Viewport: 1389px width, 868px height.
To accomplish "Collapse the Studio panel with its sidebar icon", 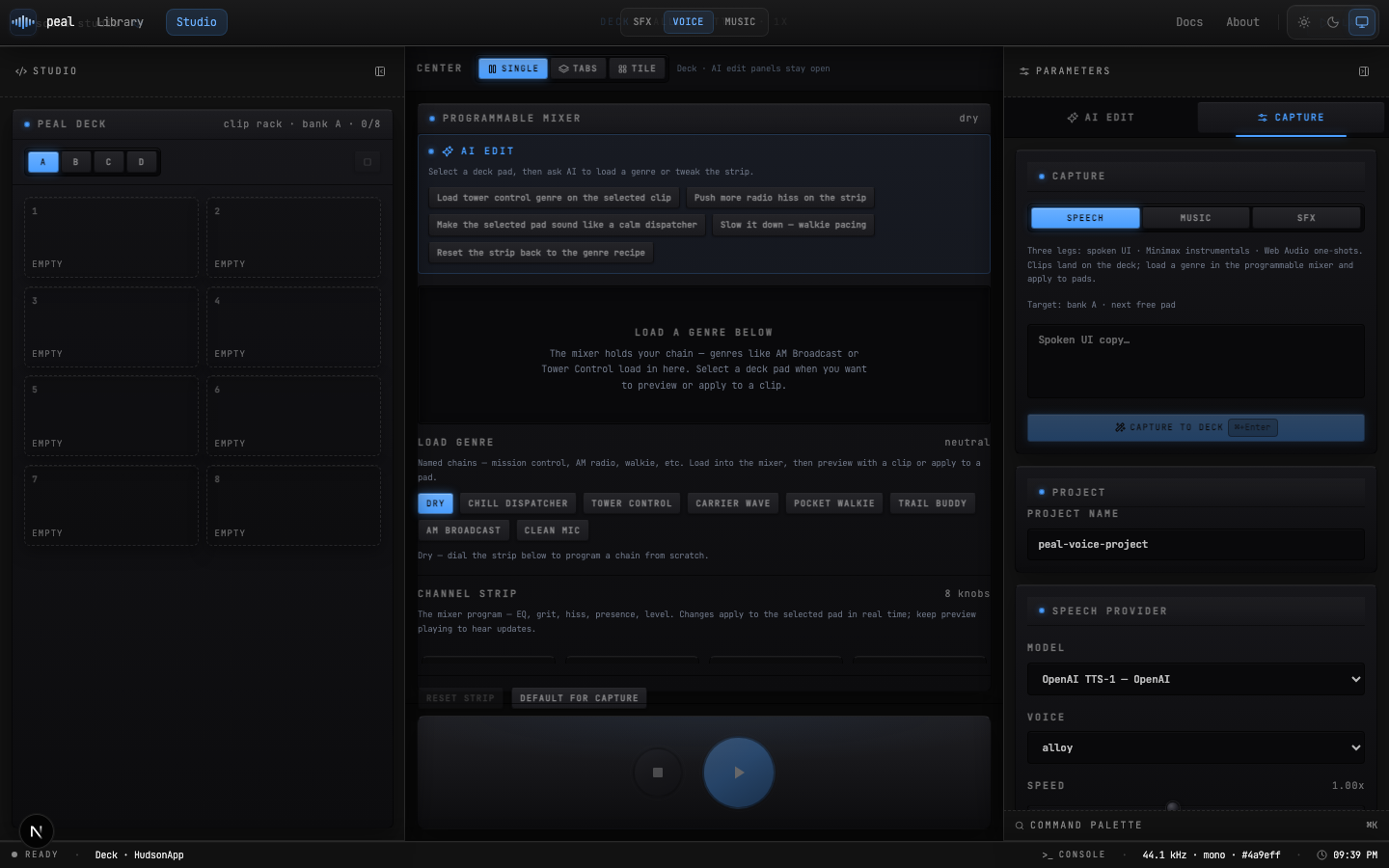I will pos(380,71).
